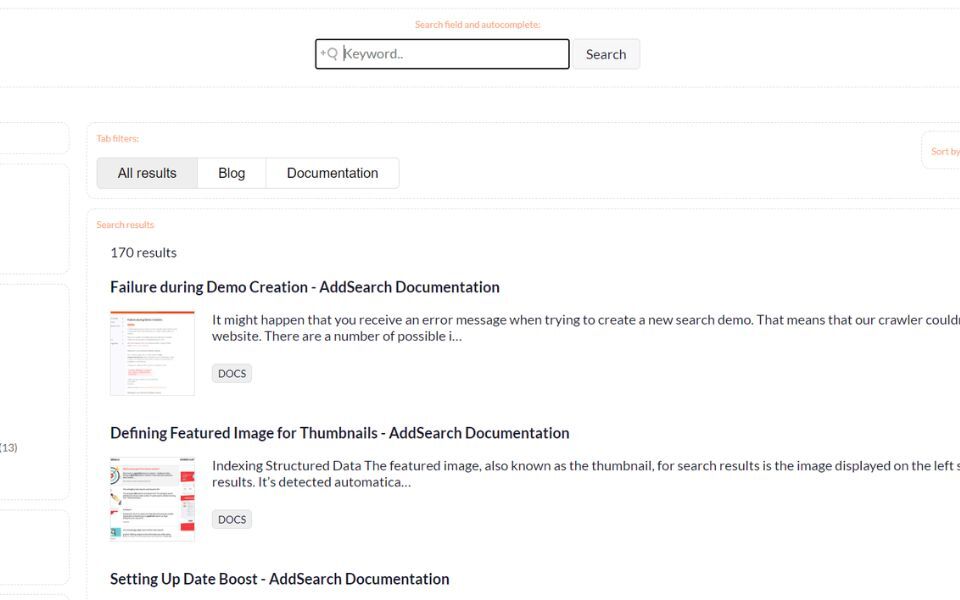Open Defining Featured Image for Thumbnails result
Image resolution: width=960 pixels, height=600 pixels.
[x=340, y=433]
